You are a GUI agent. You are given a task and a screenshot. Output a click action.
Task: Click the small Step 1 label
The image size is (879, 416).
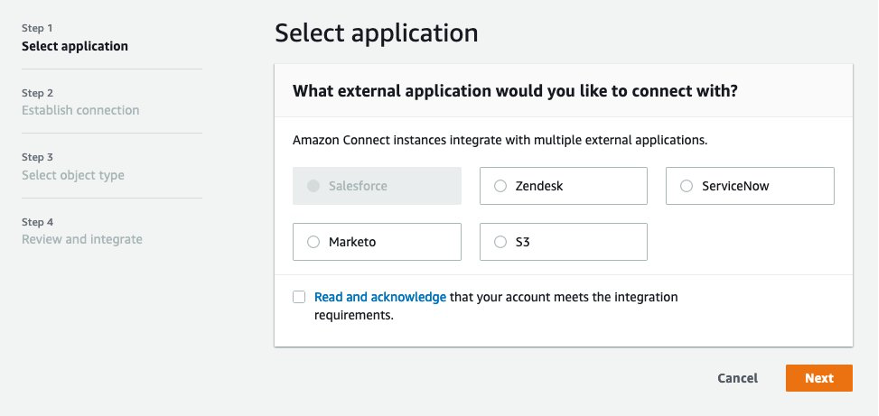click(x=37, y=28)
